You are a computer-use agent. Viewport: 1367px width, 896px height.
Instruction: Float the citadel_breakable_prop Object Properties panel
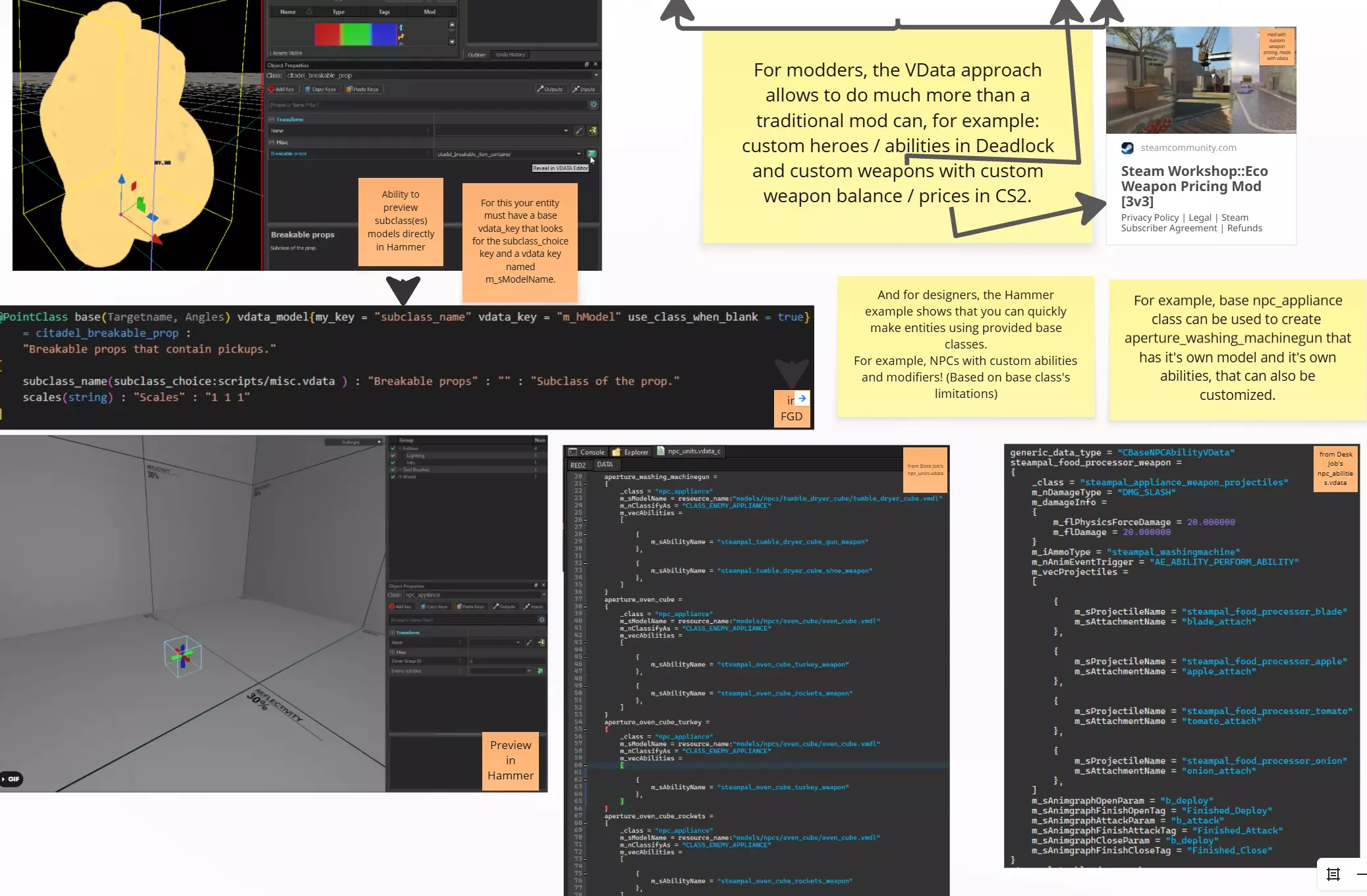(x=586, y=65)
